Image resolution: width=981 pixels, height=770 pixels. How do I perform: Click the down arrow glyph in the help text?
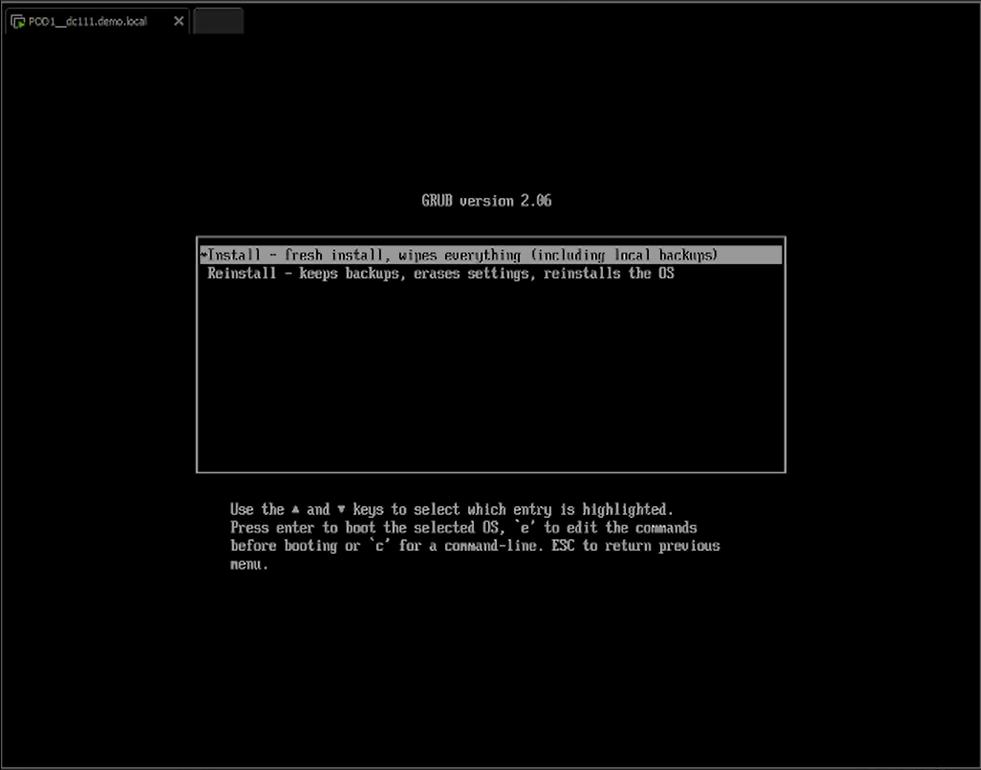click(341, 509)
